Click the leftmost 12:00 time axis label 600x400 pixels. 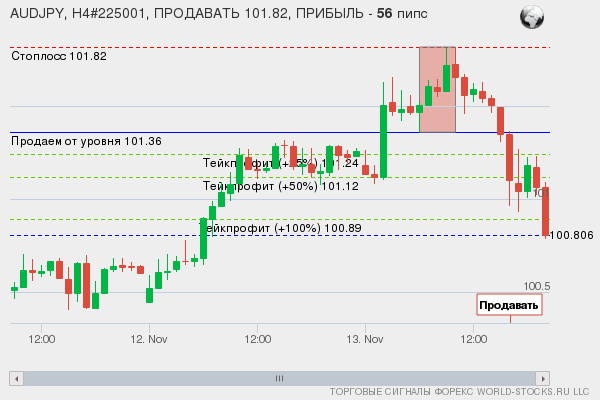pyautogui.click(x=41, y=338)
